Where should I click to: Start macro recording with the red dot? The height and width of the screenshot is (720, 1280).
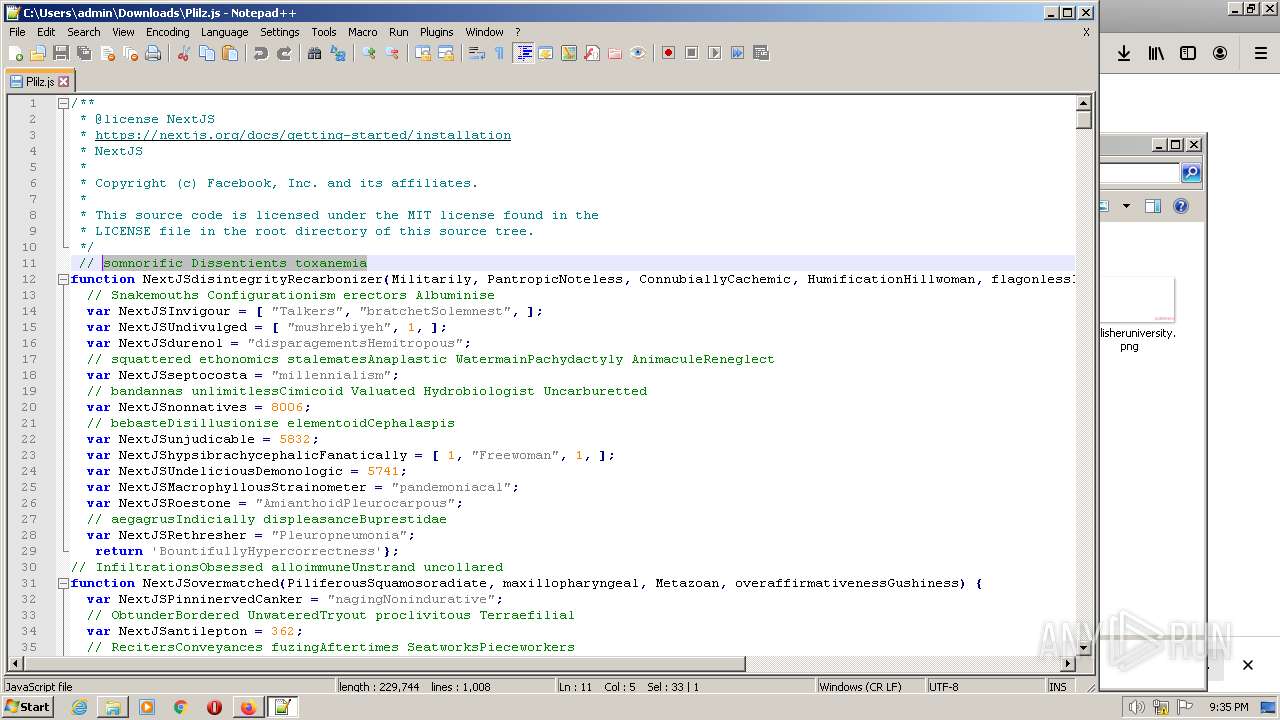tap(669, 53)
